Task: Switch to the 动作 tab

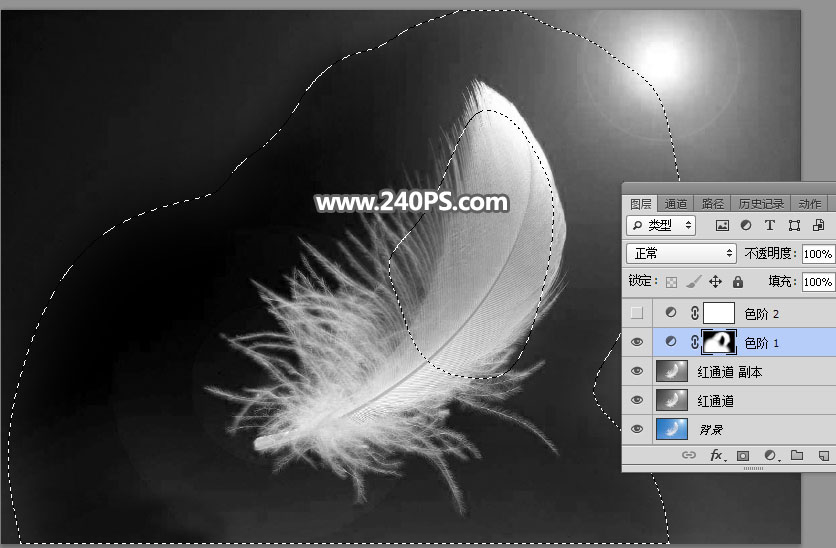Action: click(809, 204)
